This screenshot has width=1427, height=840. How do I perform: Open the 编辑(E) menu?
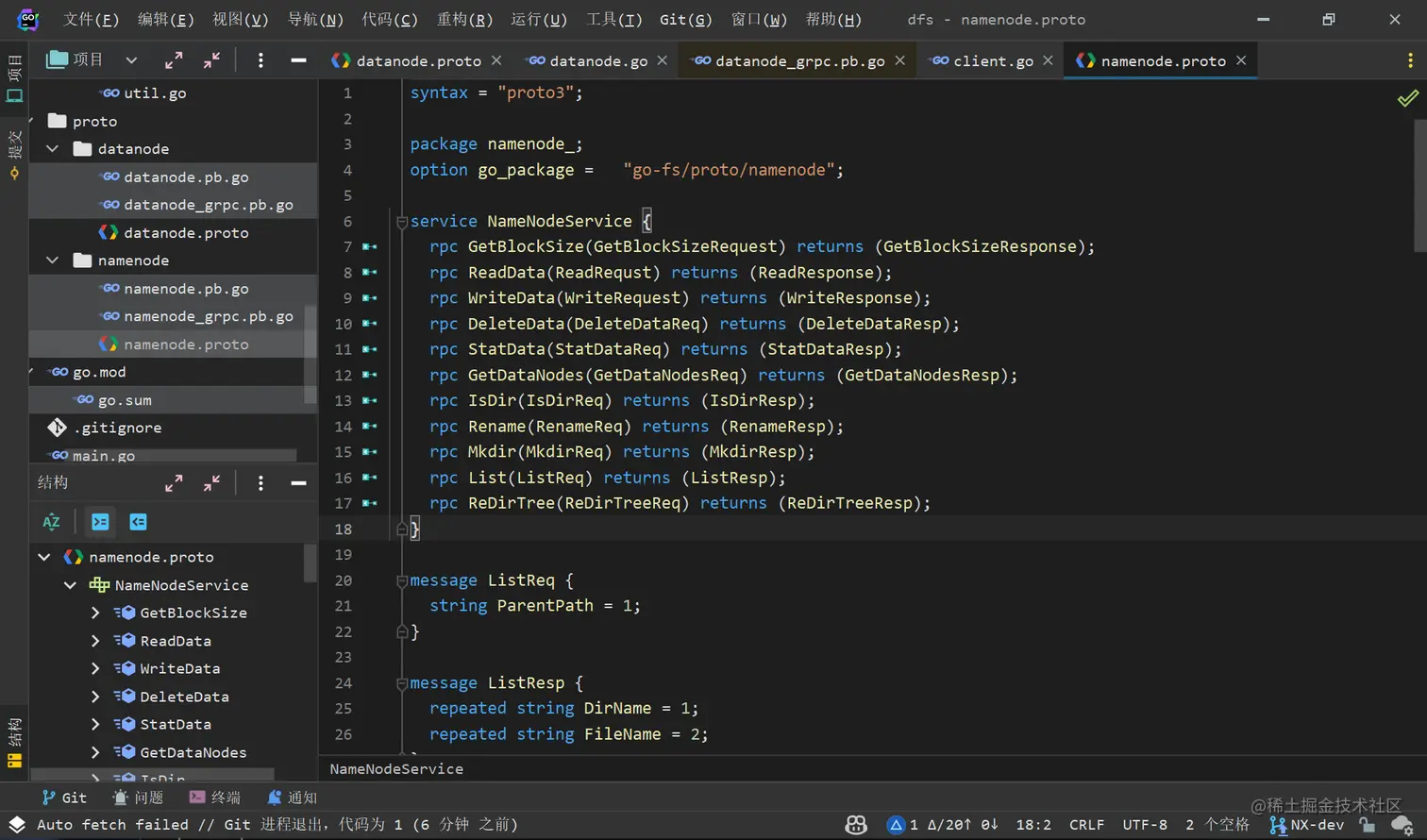[166, 19]
